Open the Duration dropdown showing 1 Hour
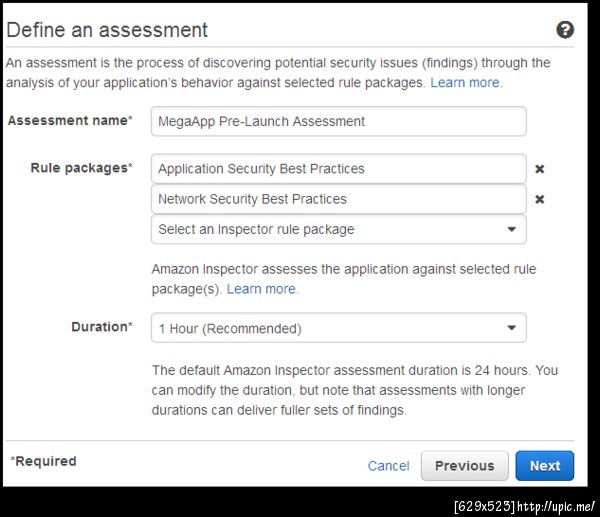600x517 pixels. coord(338,328)
